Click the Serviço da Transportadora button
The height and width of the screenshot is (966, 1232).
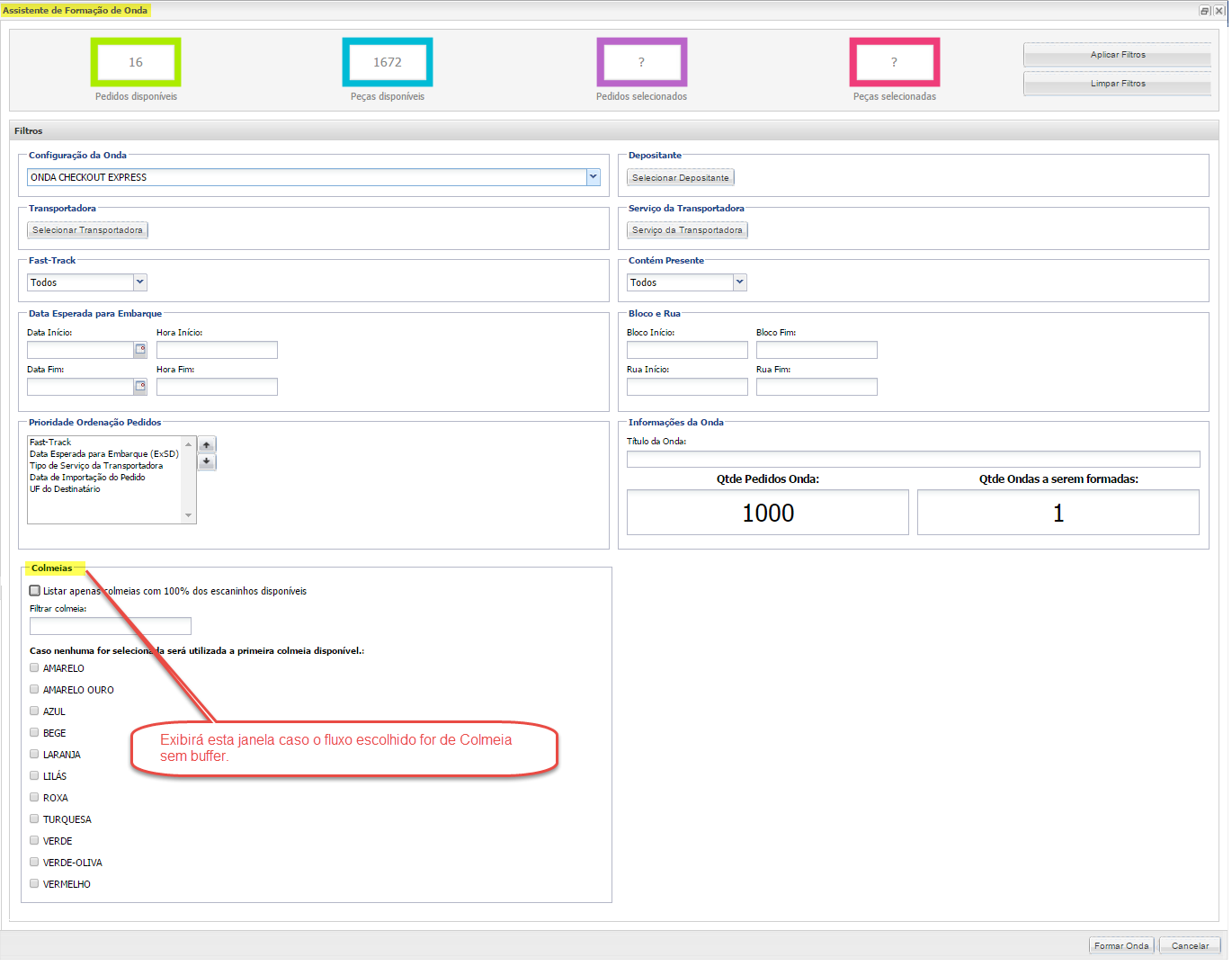pyautogui.click(x=687, y=230)
